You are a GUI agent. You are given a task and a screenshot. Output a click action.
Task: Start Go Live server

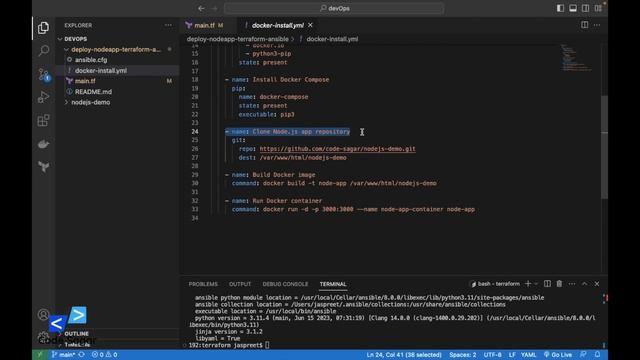558,355
